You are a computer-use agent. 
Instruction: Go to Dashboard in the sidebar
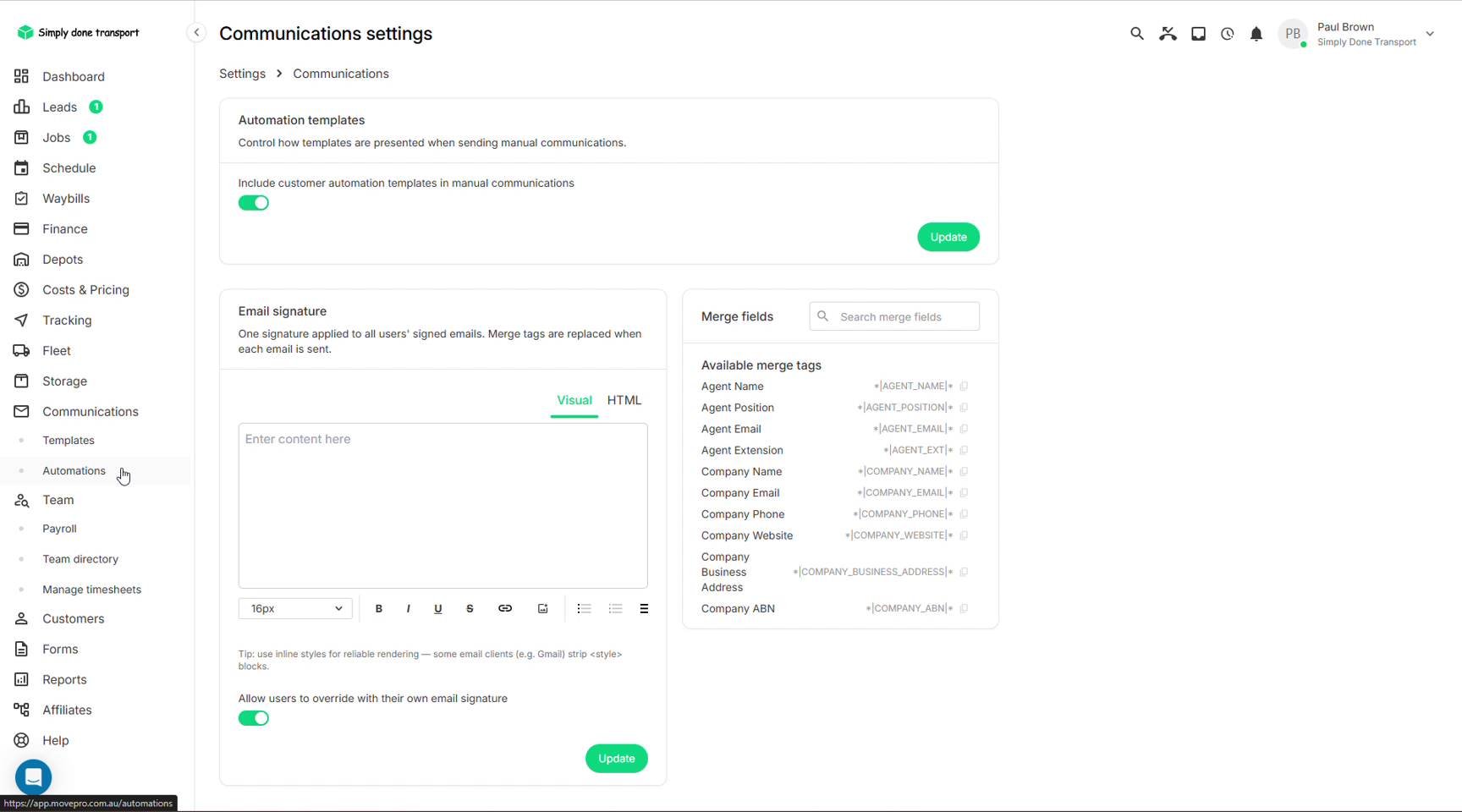[x=74, y=77]
